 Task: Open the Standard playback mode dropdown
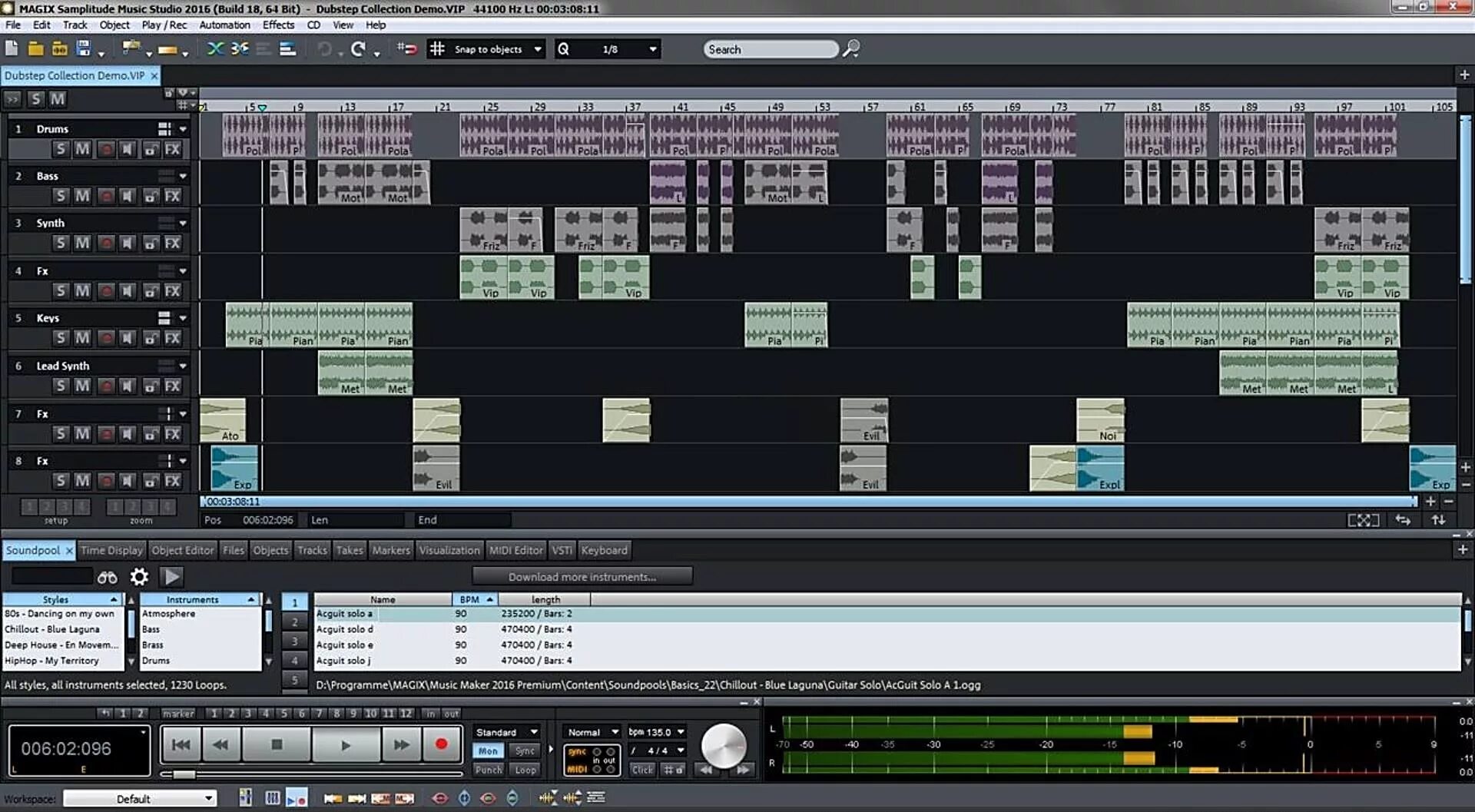click(506, 732)
